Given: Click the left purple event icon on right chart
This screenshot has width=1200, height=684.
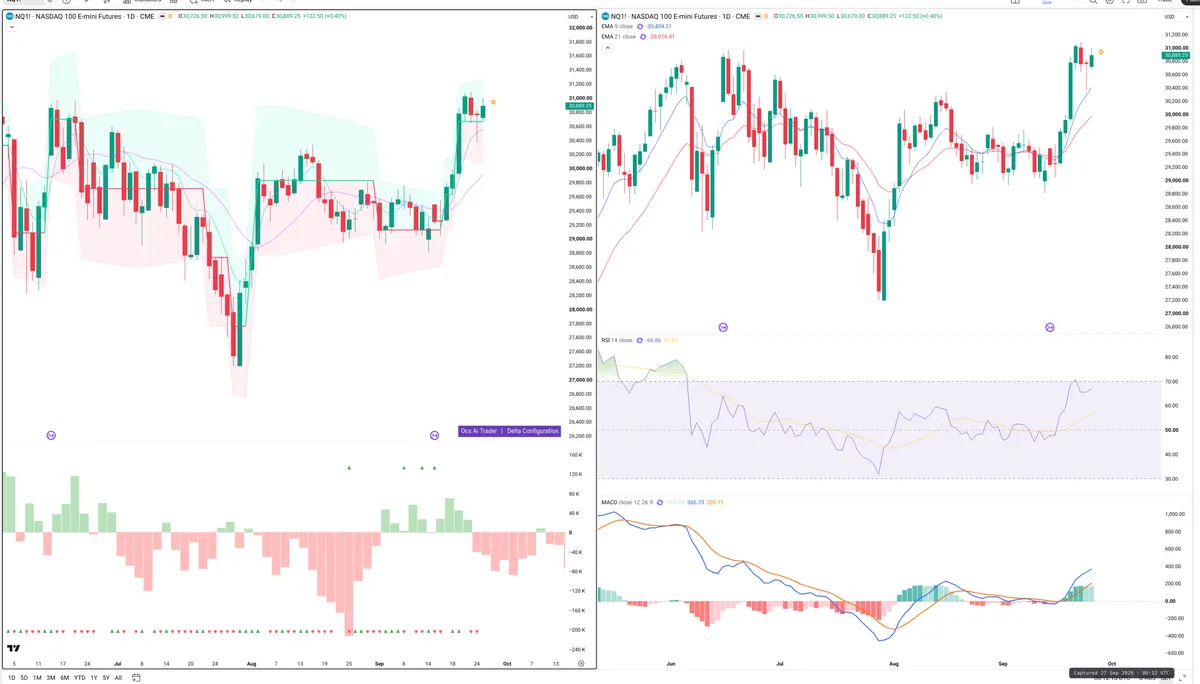Looking at the screenshot, I should tap(723, 327).
